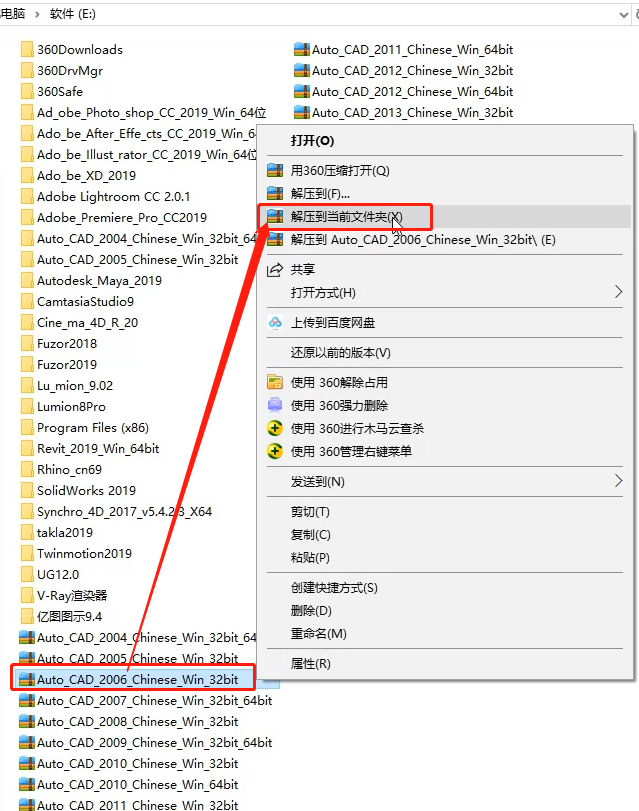Click the breadcrumb chevron before 软件 (E:)
This screenshot has height=811, width=639.
pos(37,14)
